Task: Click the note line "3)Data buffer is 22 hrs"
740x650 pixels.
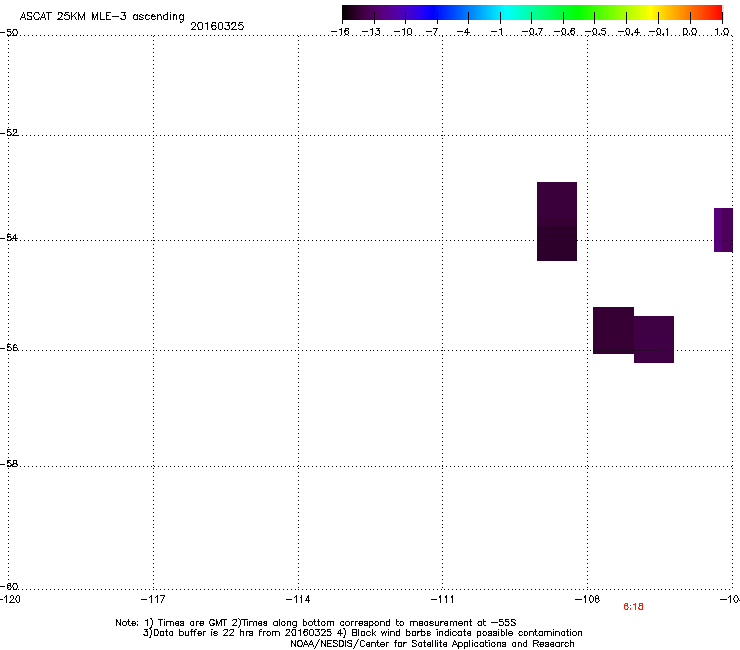Action: [362, 633]
